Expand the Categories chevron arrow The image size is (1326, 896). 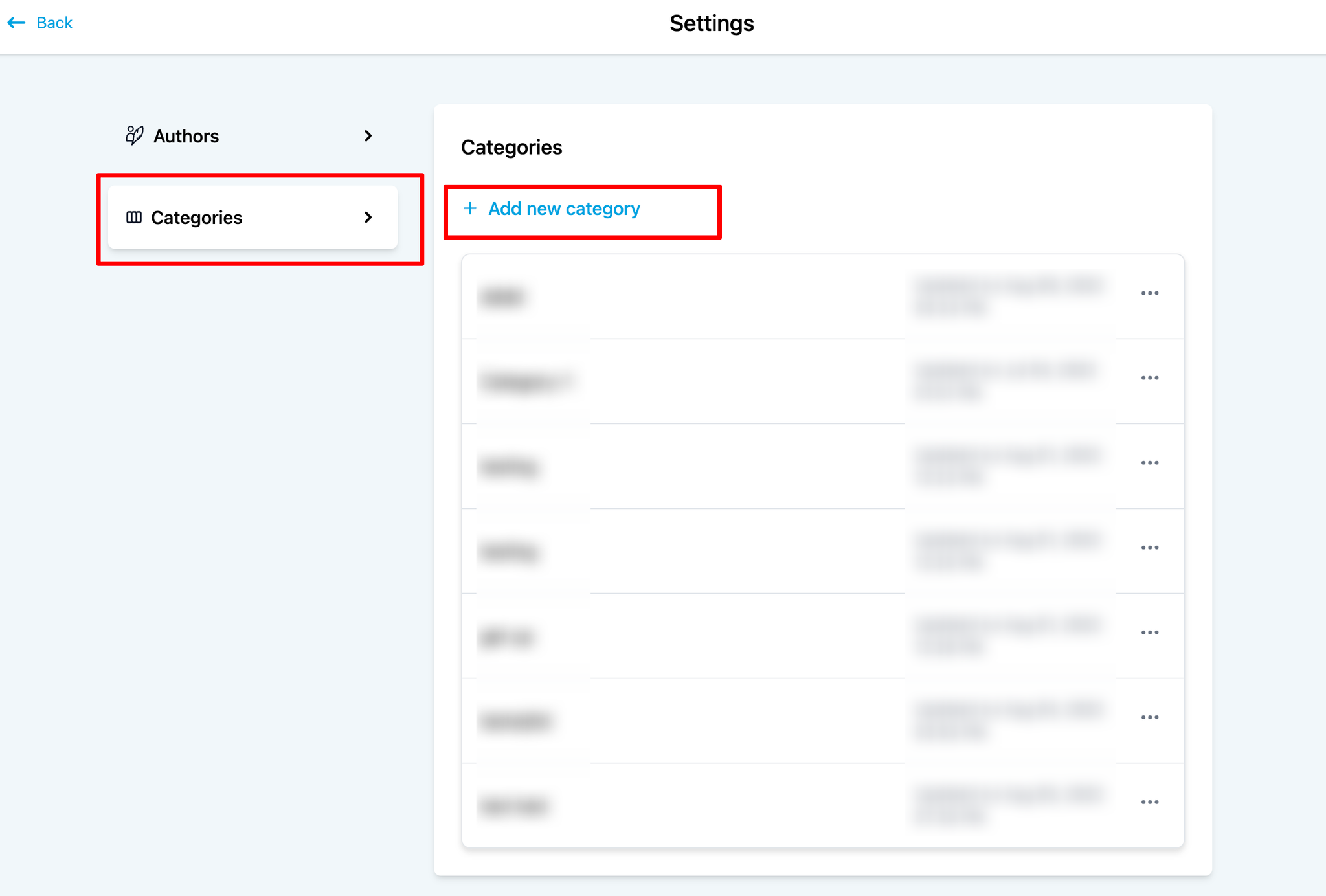coord(368,218)
